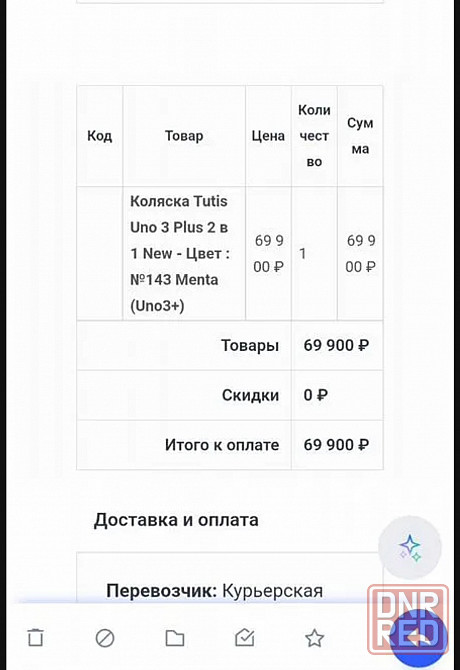Tap the blue reply arrow floating button

(x=419, y=638)
